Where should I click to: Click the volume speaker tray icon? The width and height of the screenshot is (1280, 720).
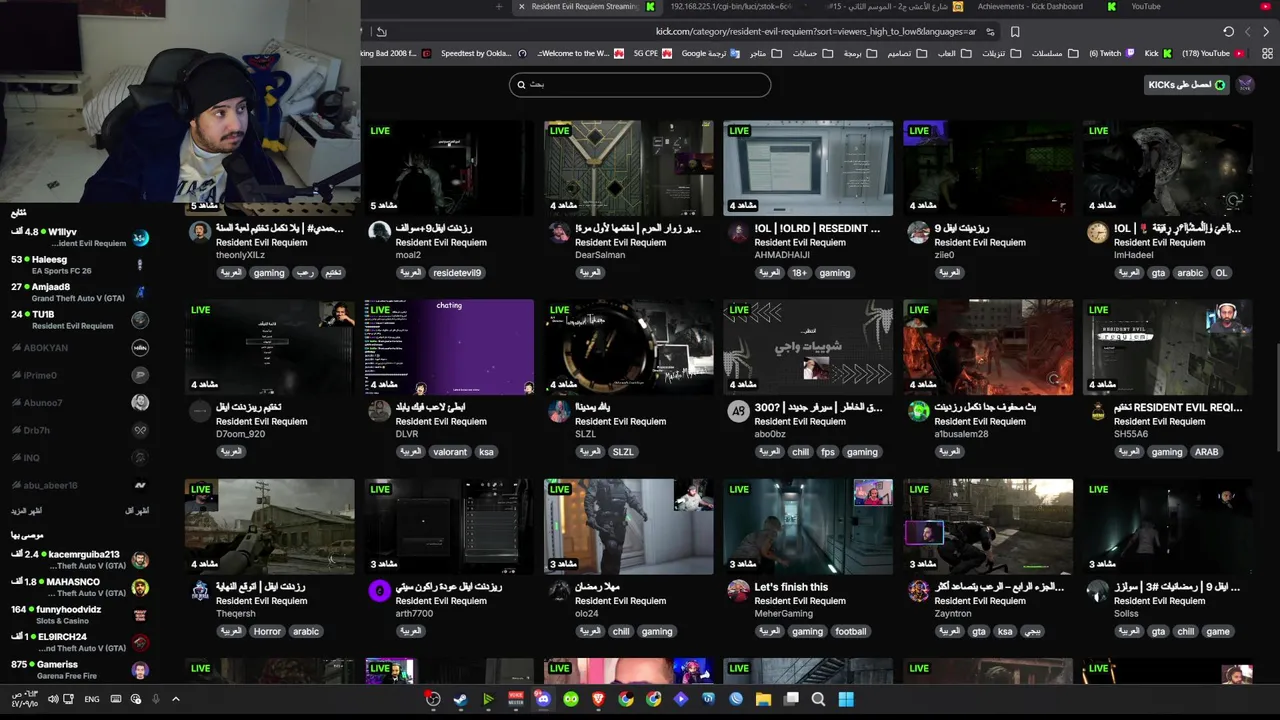pos(53,699)
